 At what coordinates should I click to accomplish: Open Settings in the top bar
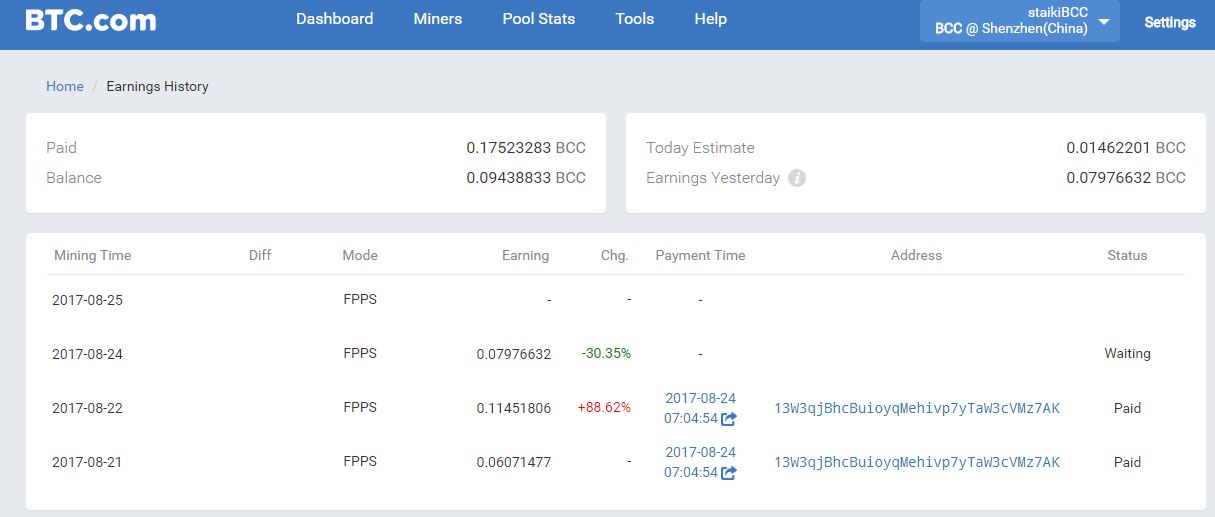[1169, 22]
